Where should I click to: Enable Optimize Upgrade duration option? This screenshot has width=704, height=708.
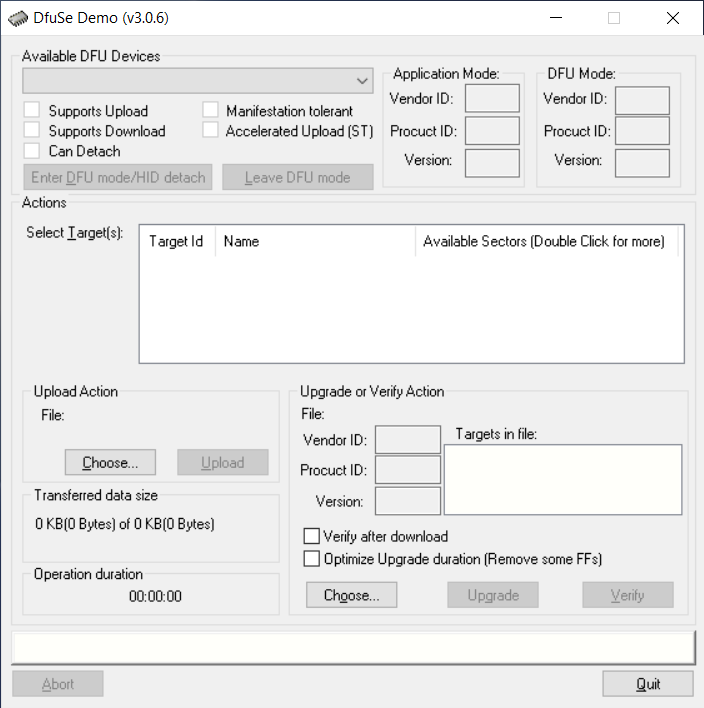[312, 559]
